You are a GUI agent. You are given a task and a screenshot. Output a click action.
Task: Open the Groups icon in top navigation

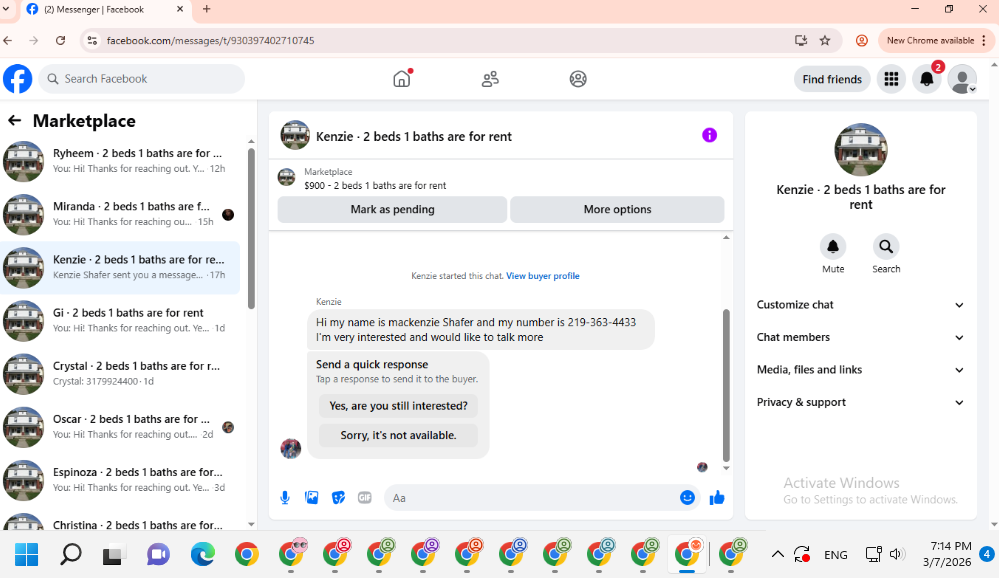pyautogui.click(x=578, y=79)
